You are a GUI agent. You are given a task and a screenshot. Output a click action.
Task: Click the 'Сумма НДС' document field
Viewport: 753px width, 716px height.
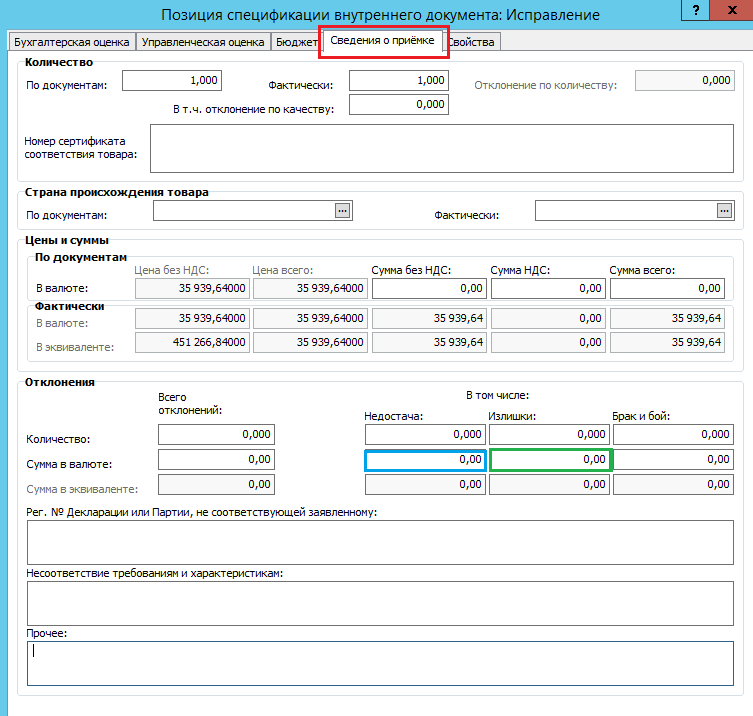click(x=548, y=288)
